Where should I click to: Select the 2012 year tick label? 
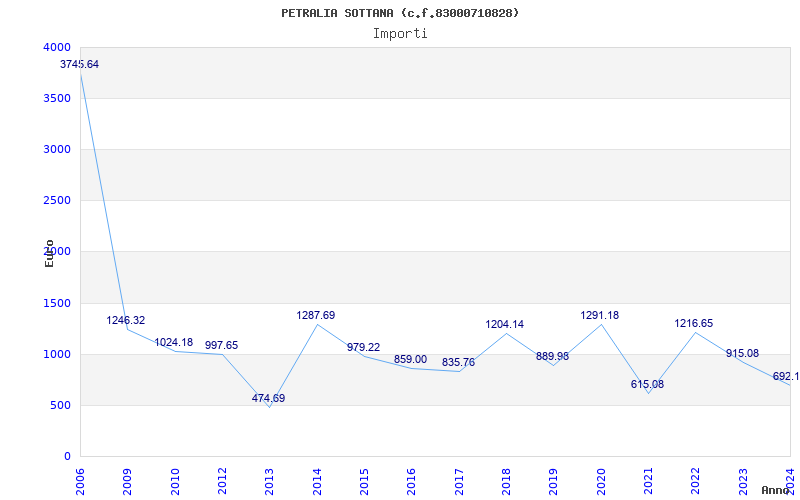(222, 482)
